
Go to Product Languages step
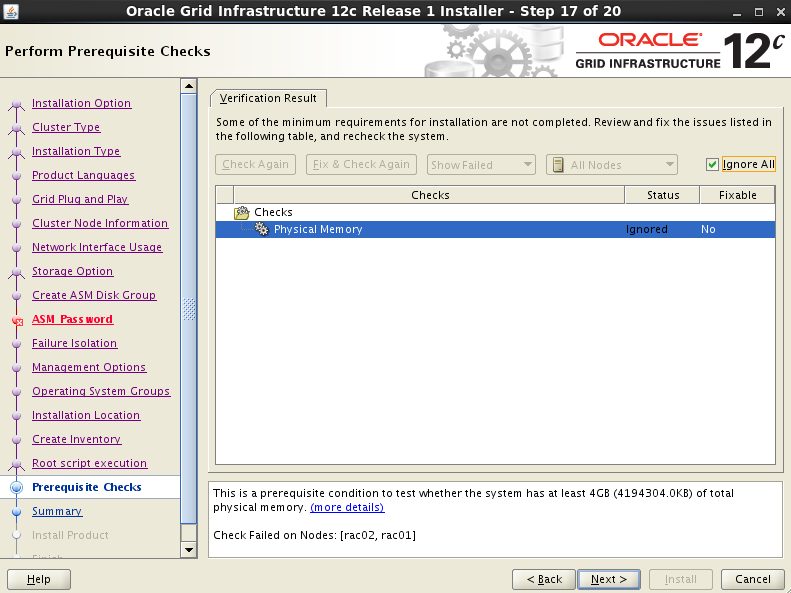(x=84, y=175)
